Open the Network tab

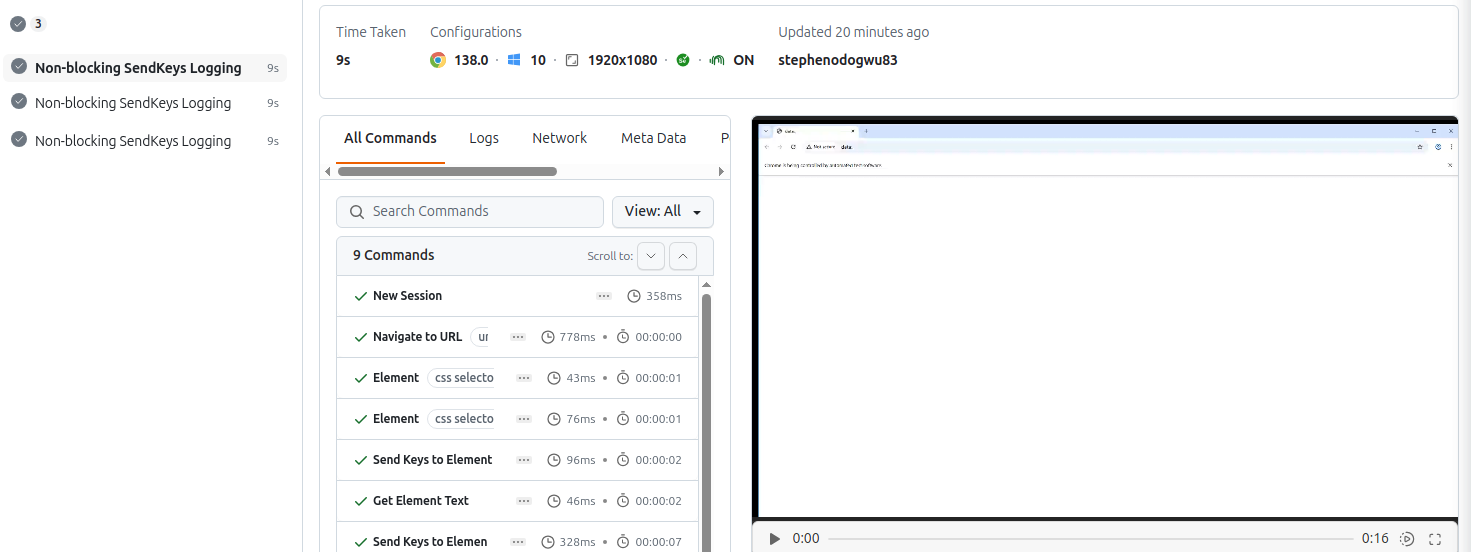(x=559, y=138)
